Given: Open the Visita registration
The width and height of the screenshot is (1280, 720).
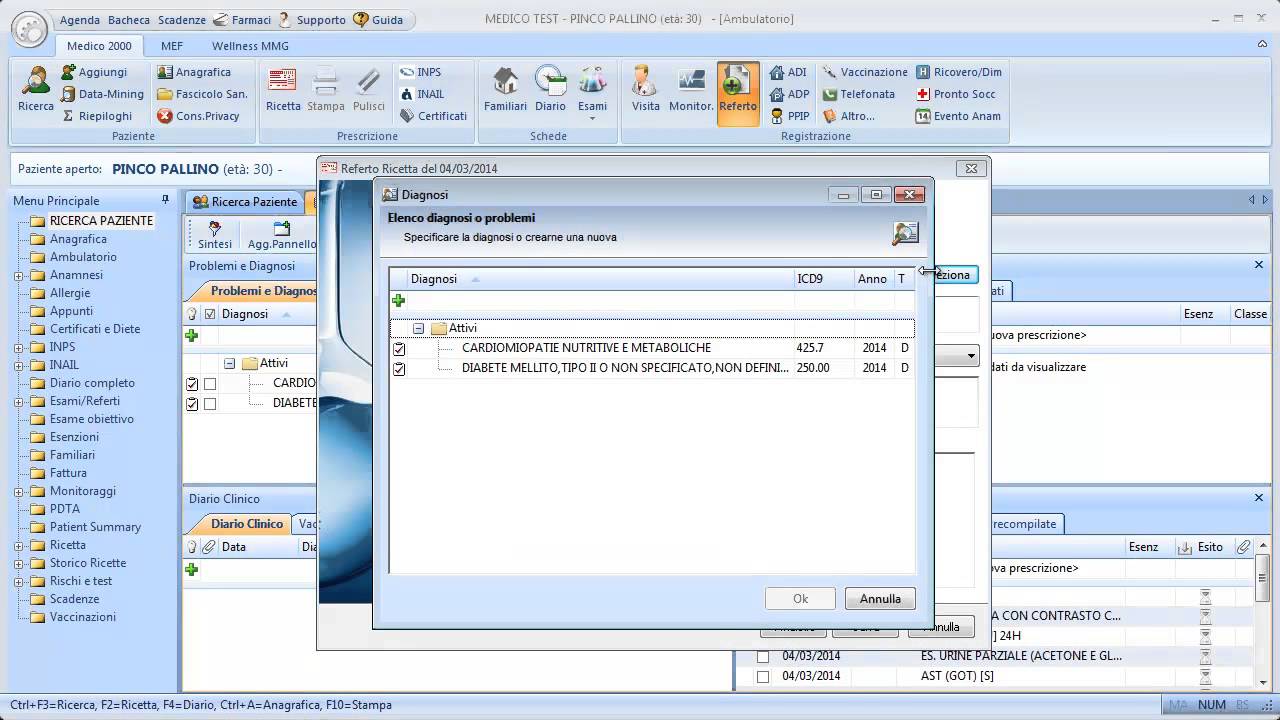Looking at the screenshot, I should pos(646,90).
